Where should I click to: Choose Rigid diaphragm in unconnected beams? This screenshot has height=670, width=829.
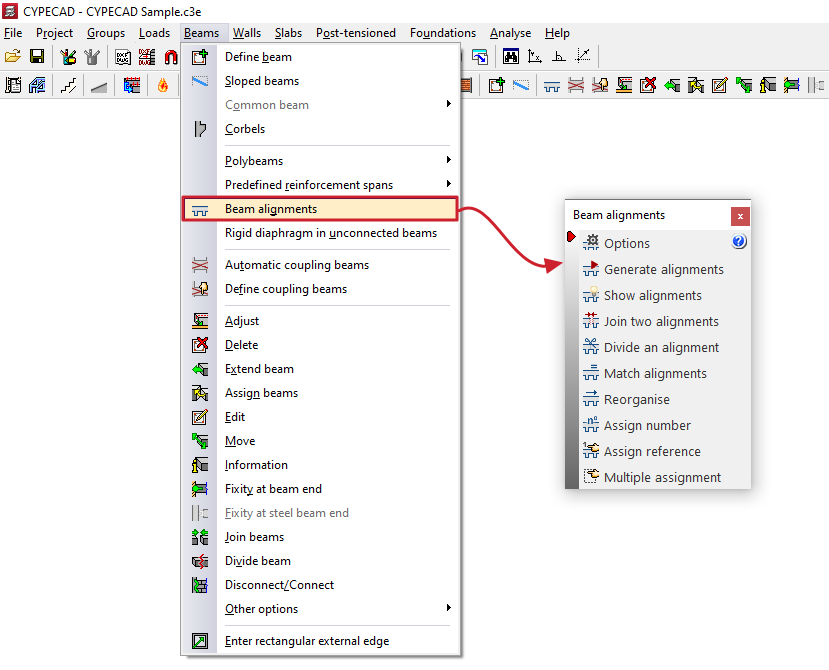[x=320, y=233]
